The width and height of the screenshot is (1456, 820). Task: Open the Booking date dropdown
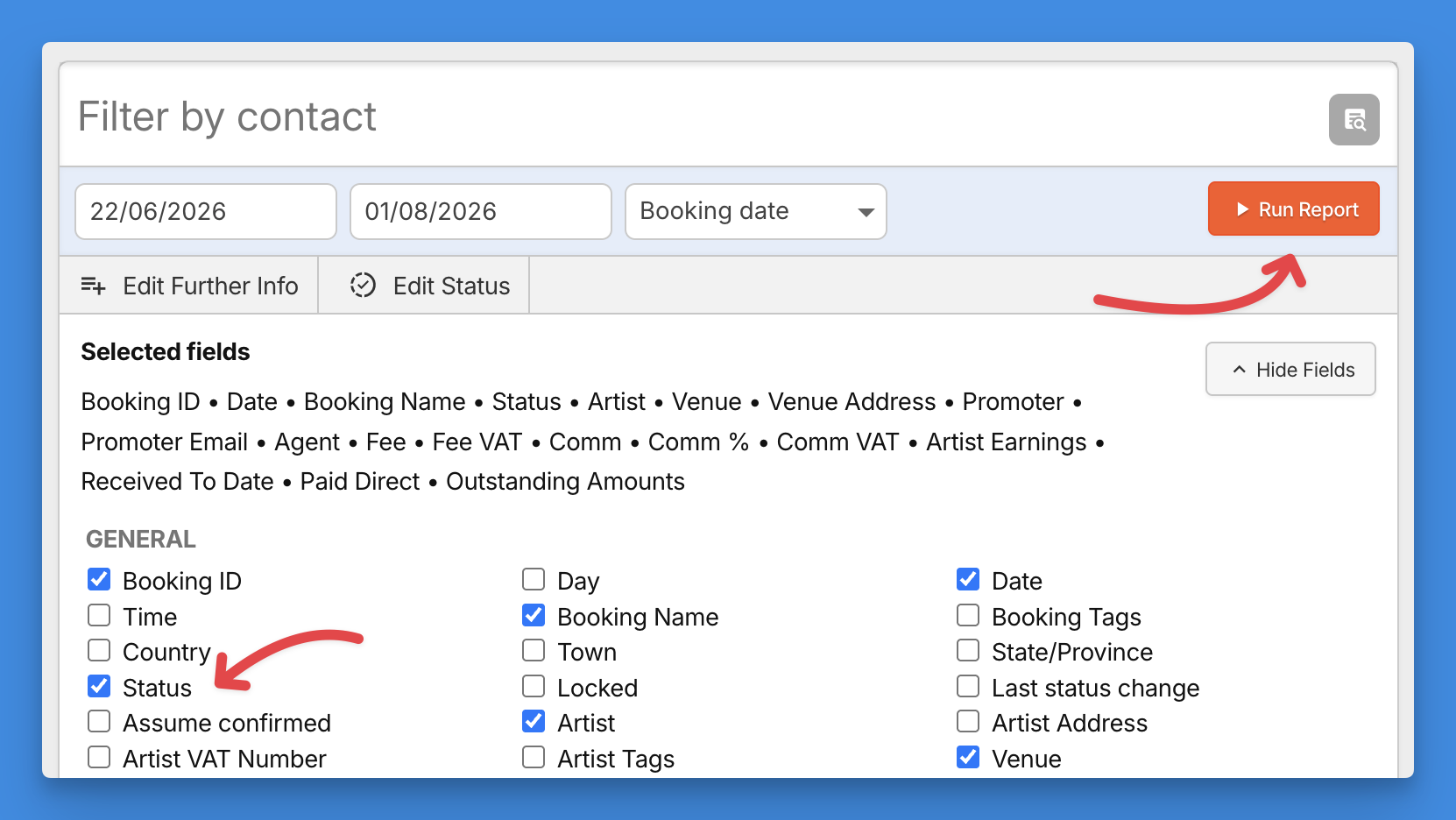pyautogui.click(x=756, y=211)
